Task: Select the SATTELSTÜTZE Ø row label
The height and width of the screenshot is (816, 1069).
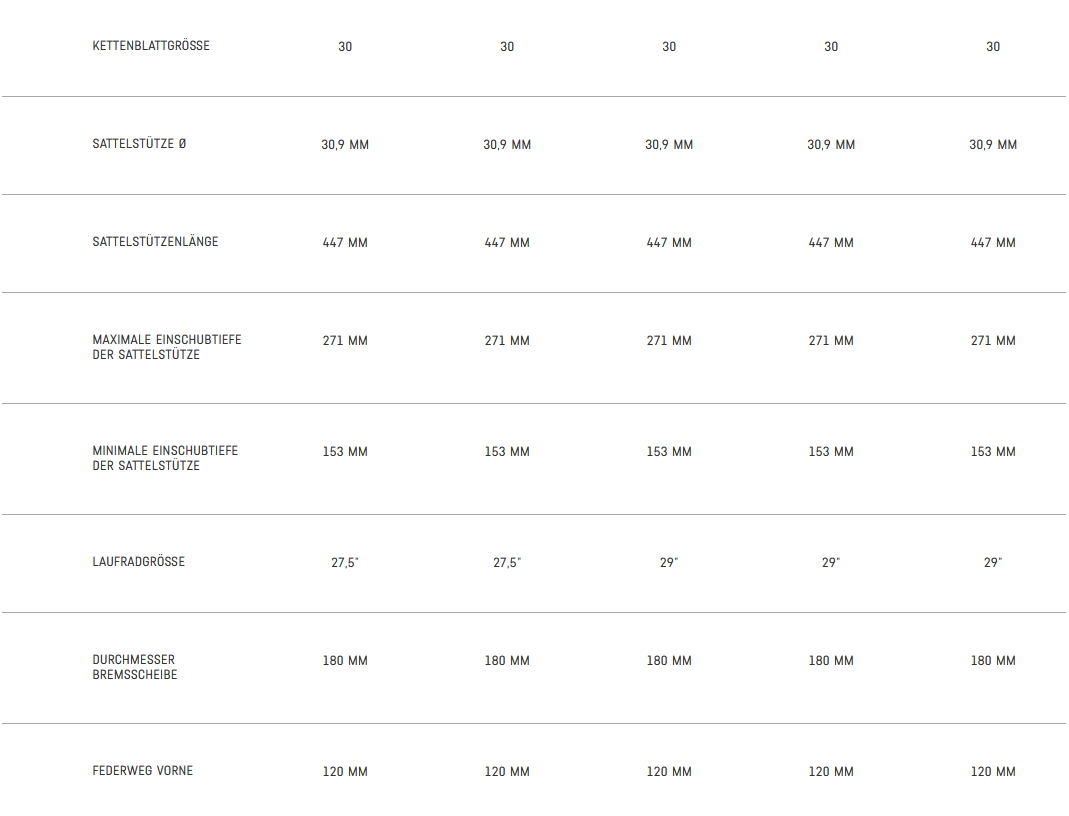Action: pyautogui.click(x=140, y=144)
